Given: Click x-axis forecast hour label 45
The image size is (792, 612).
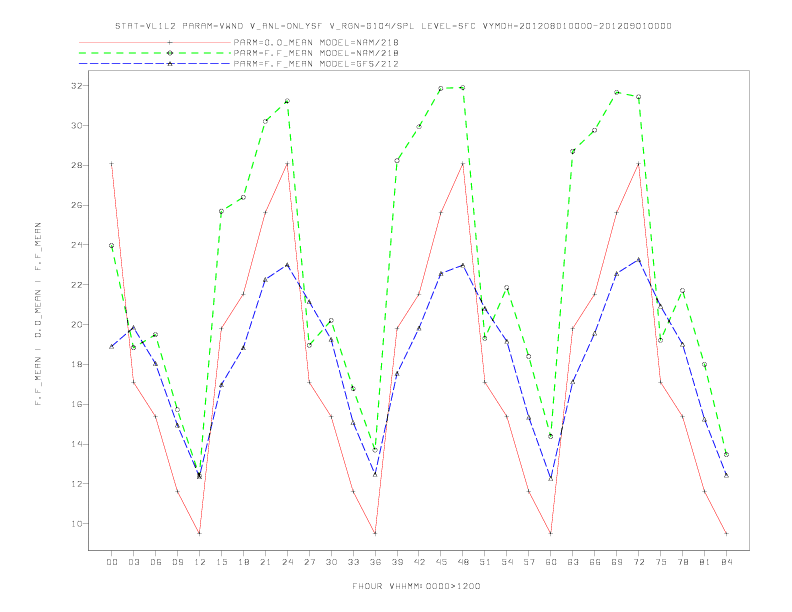Looking at the screenshot, I should (441, 562).
